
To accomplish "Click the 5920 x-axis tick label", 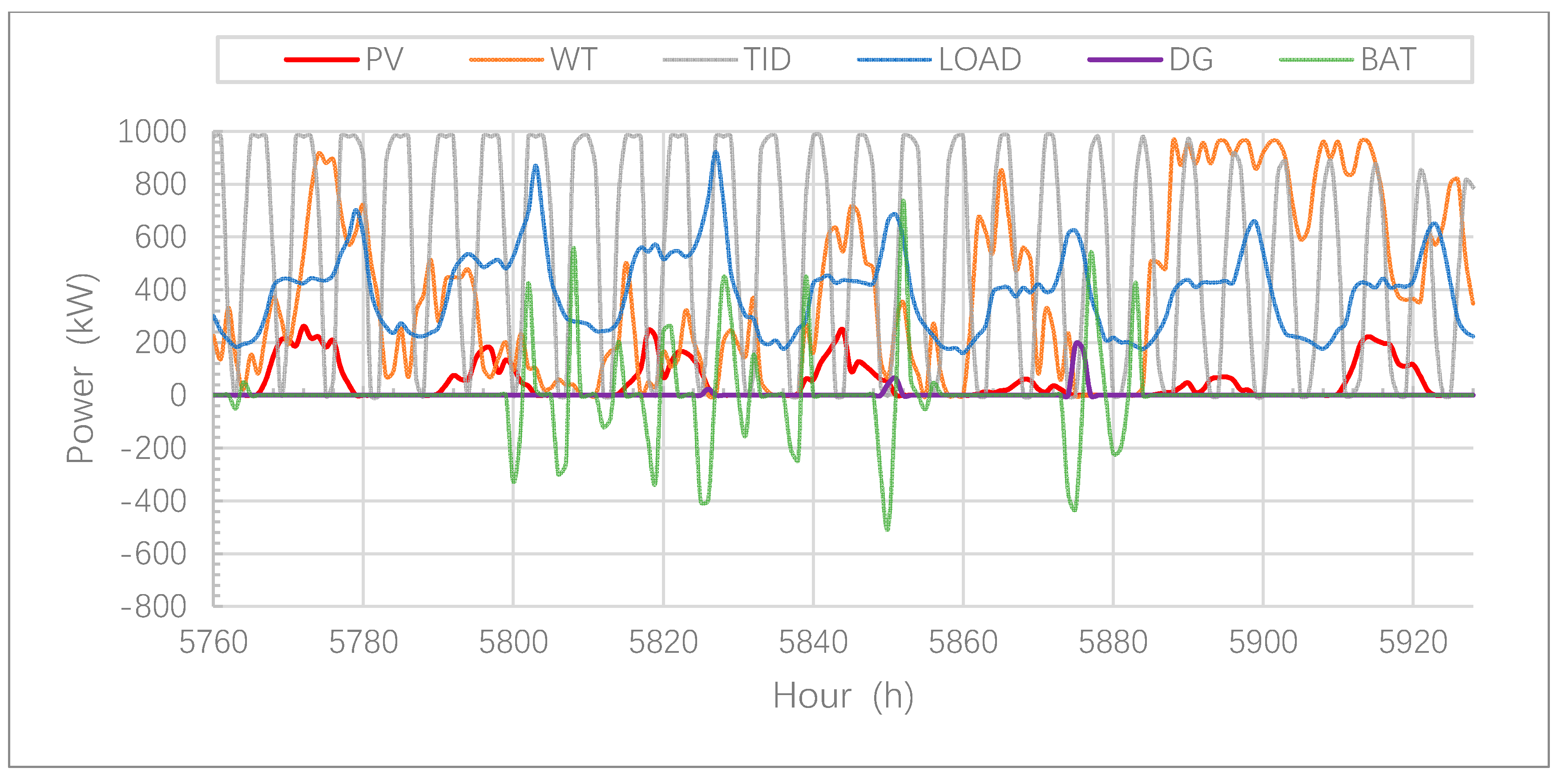I will click(1413, 642).
